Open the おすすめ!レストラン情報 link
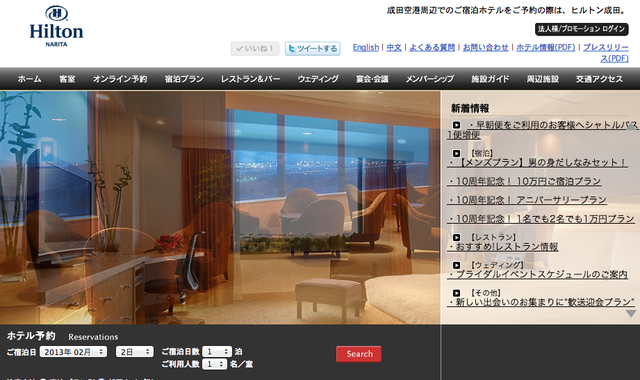640x380 pixels. click(503, 247)
